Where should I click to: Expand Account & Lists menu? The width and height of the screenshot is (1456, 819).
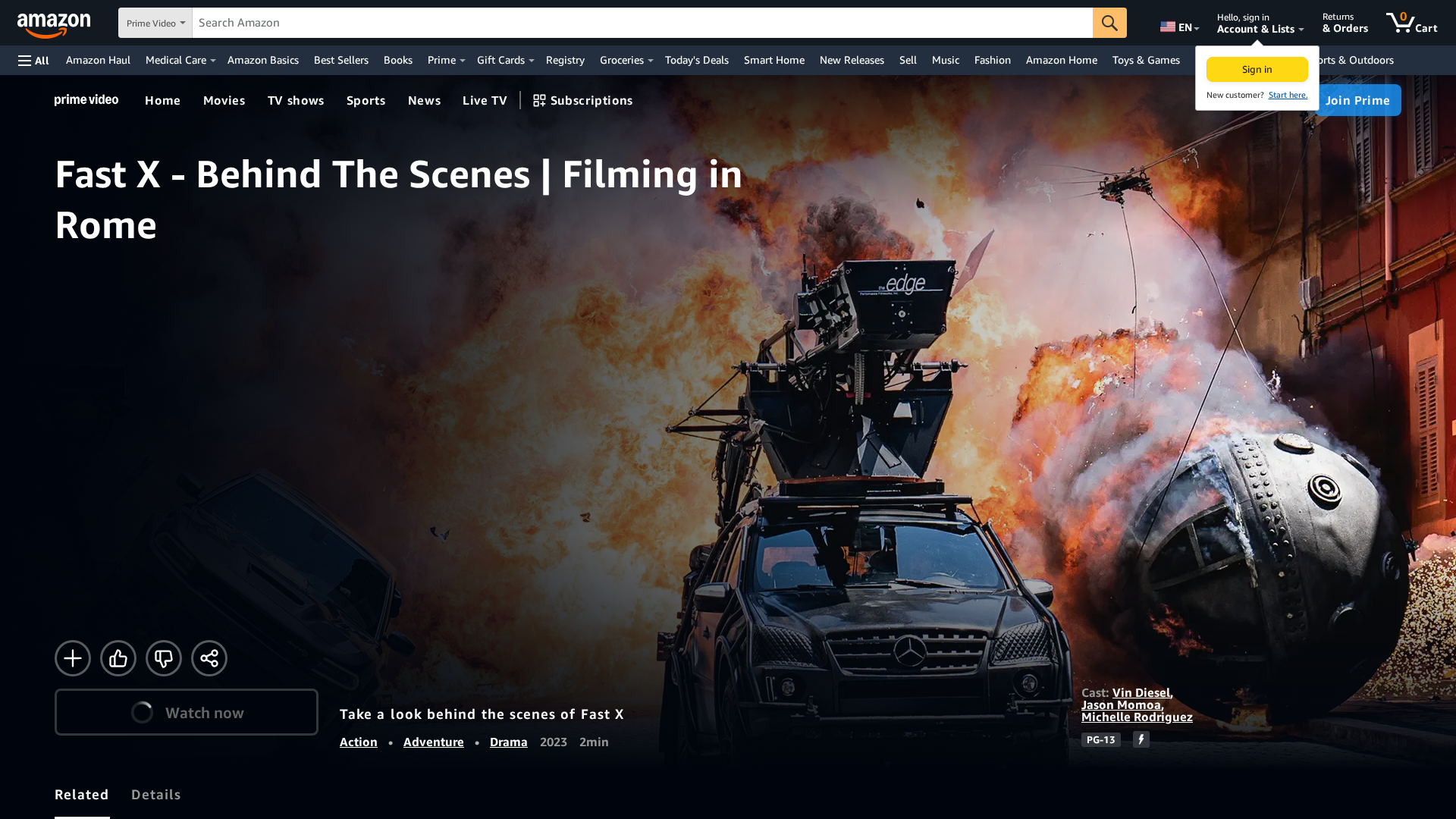pos(1260,23)
